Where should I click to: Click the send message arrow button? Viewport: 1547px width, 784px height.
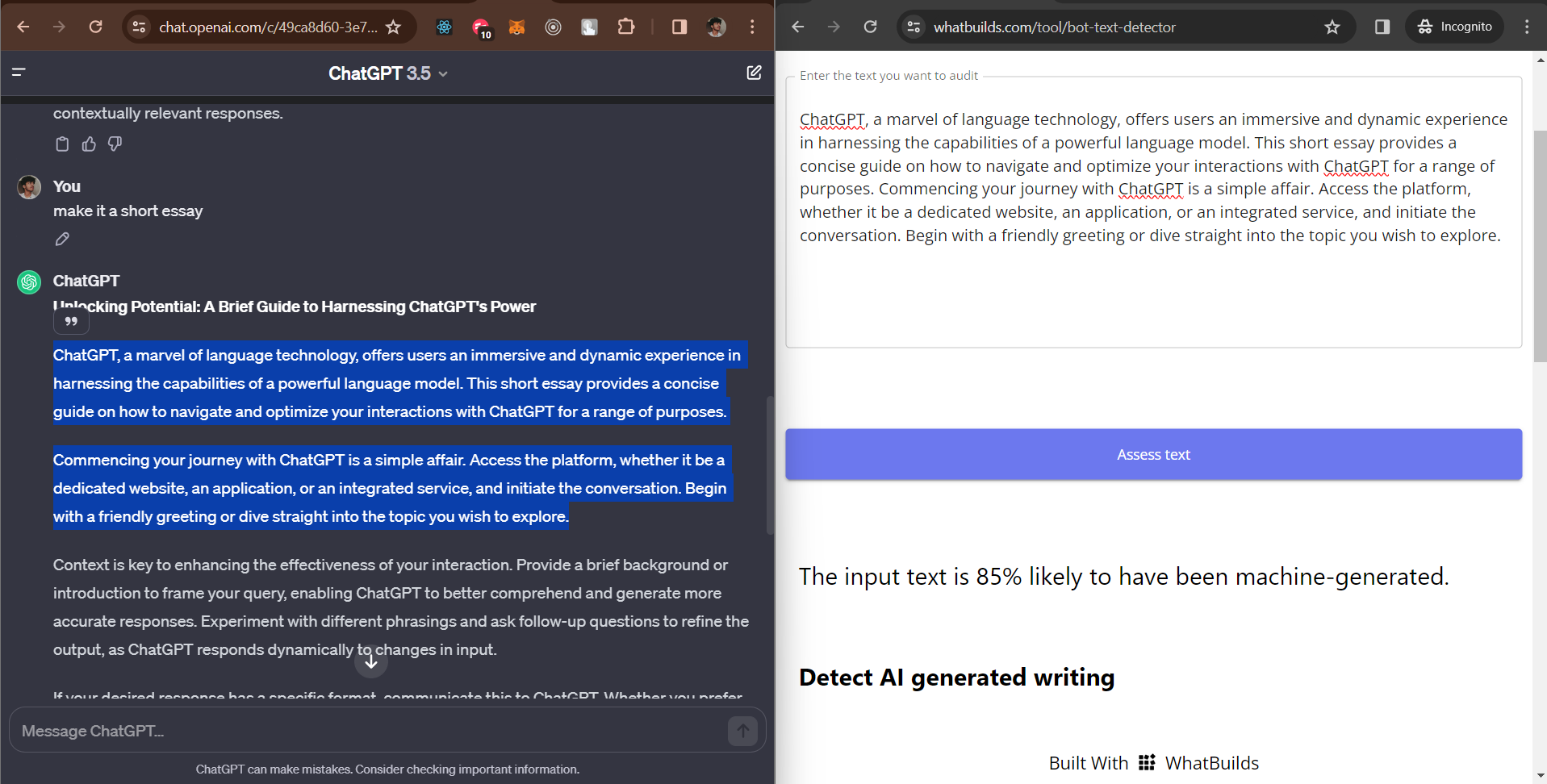742,731
